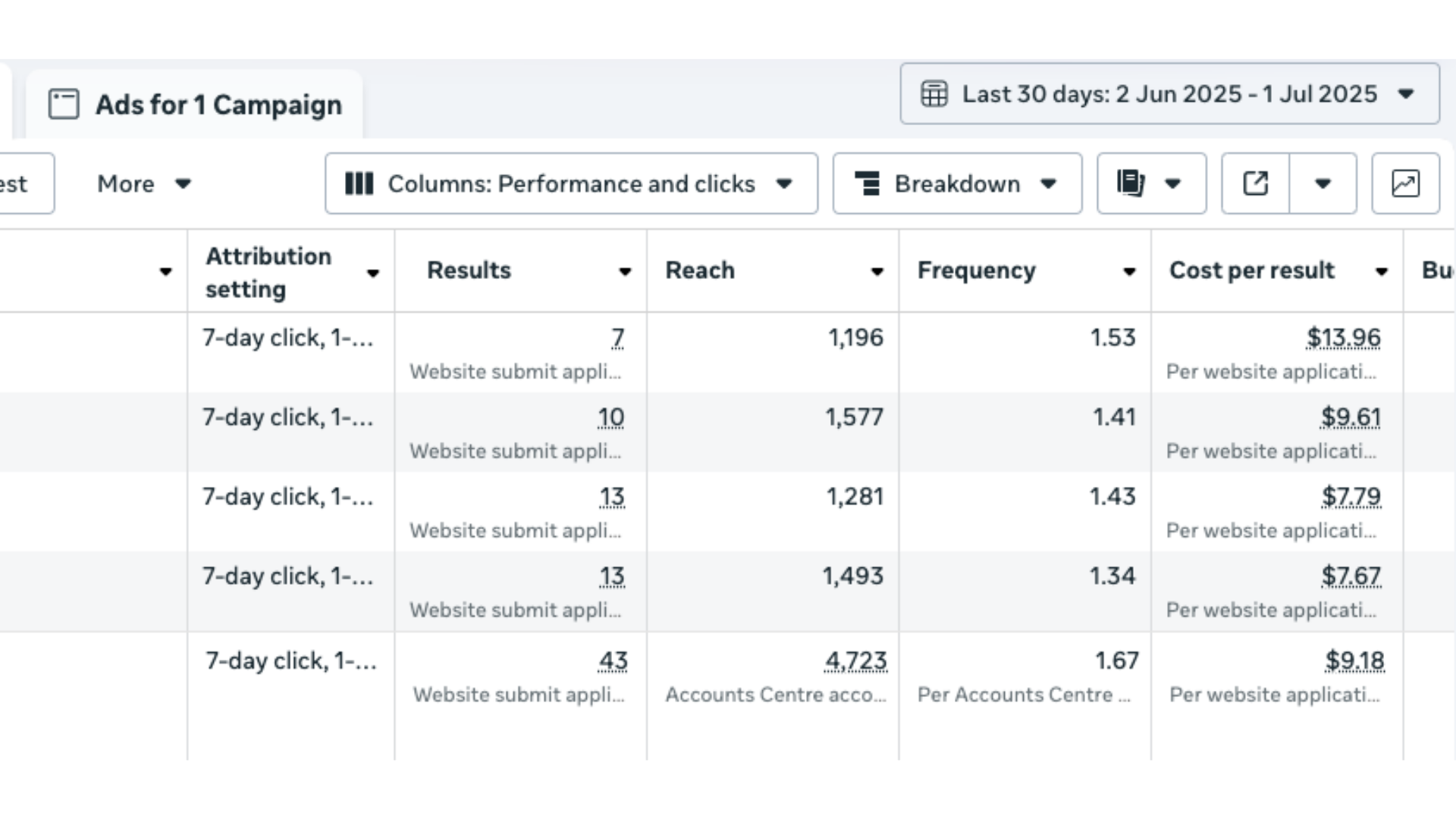Open the charts view icon button
This screenshot has width=1456, height=819.
[x=1405, y=184]
